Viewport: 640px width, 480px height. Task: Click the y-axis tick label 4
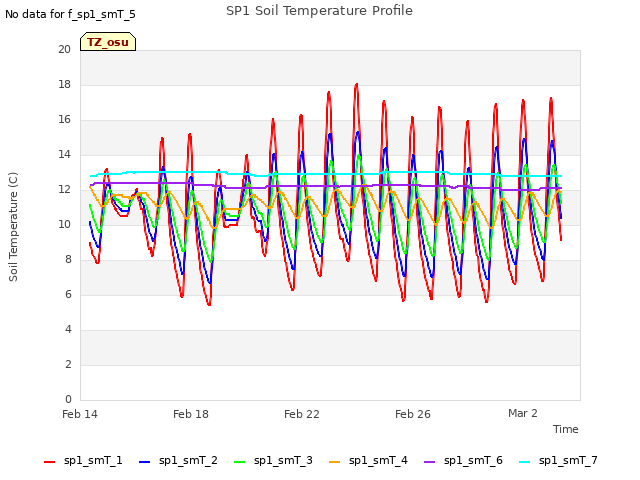[x=68, y=329]
